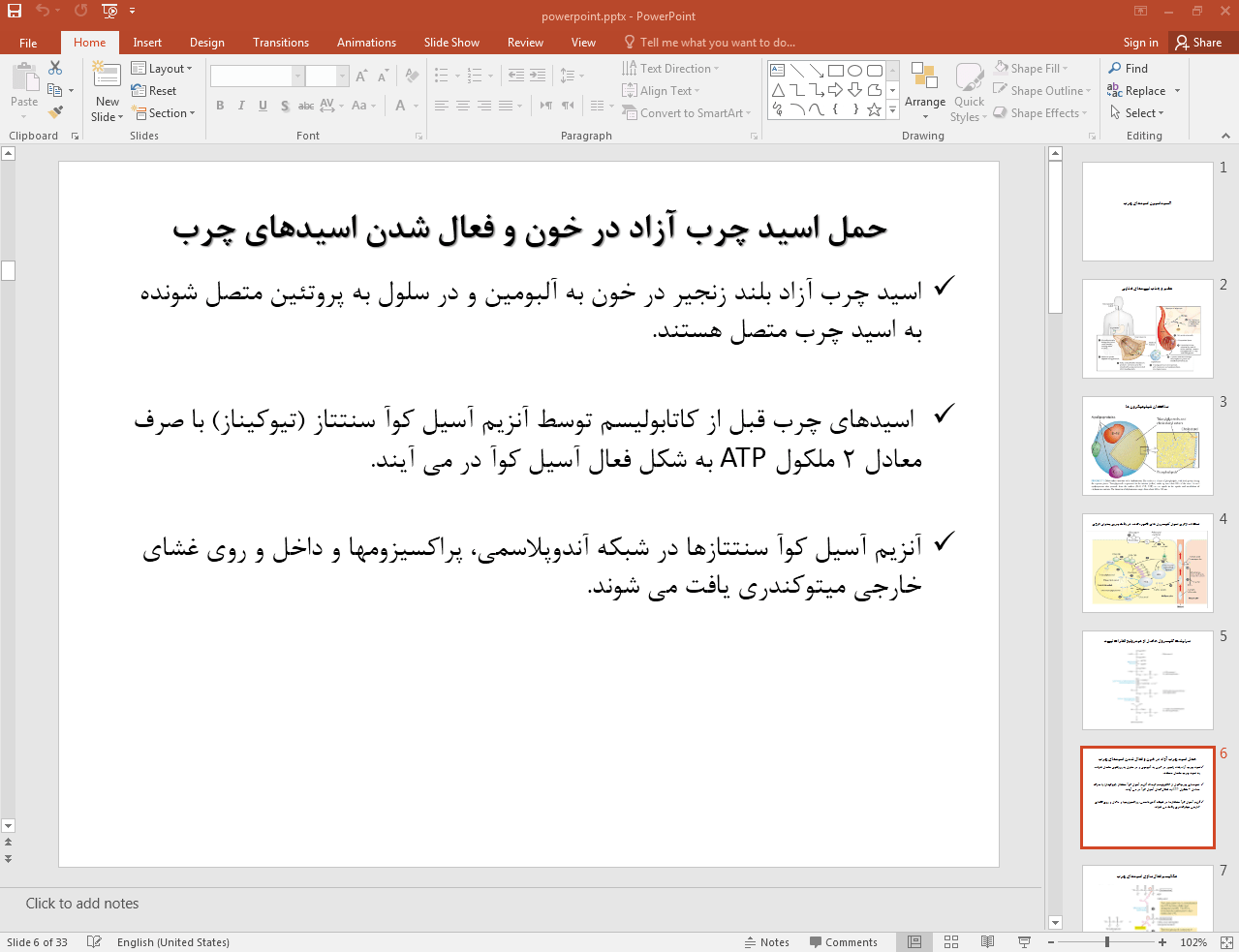This screenshot has width=1239, height=952.
Task: Click the Format Painter brush icon
Action: point(55,112)
